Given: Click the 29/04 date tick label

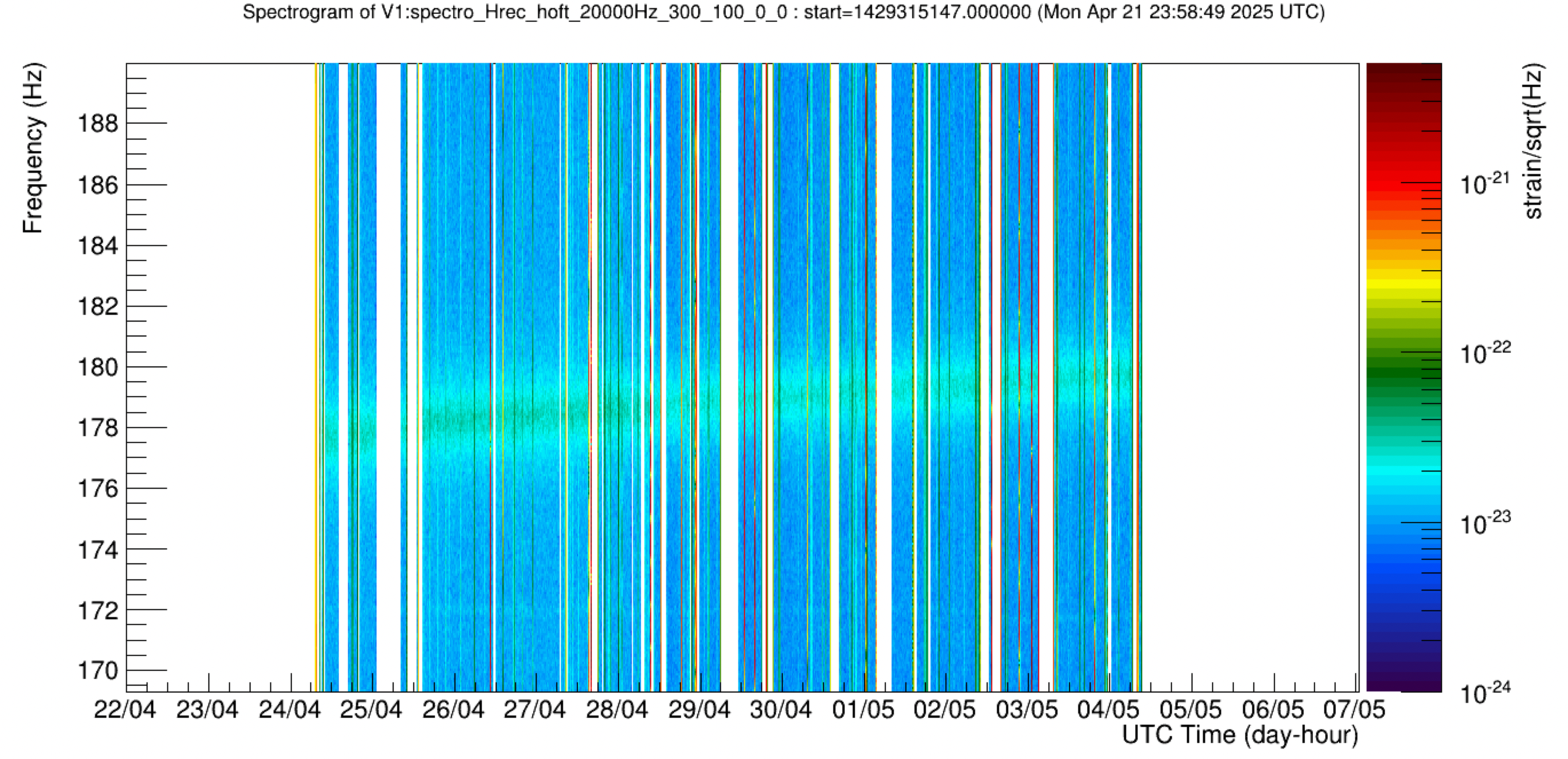Looking at the screenshot, I should [699, 710].
